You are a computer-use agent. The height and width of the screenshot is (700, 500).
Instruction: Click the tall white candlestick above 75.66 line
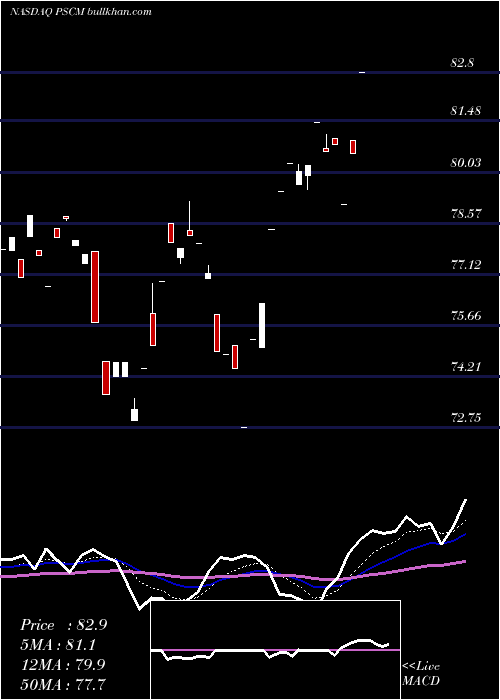(262, 325)
